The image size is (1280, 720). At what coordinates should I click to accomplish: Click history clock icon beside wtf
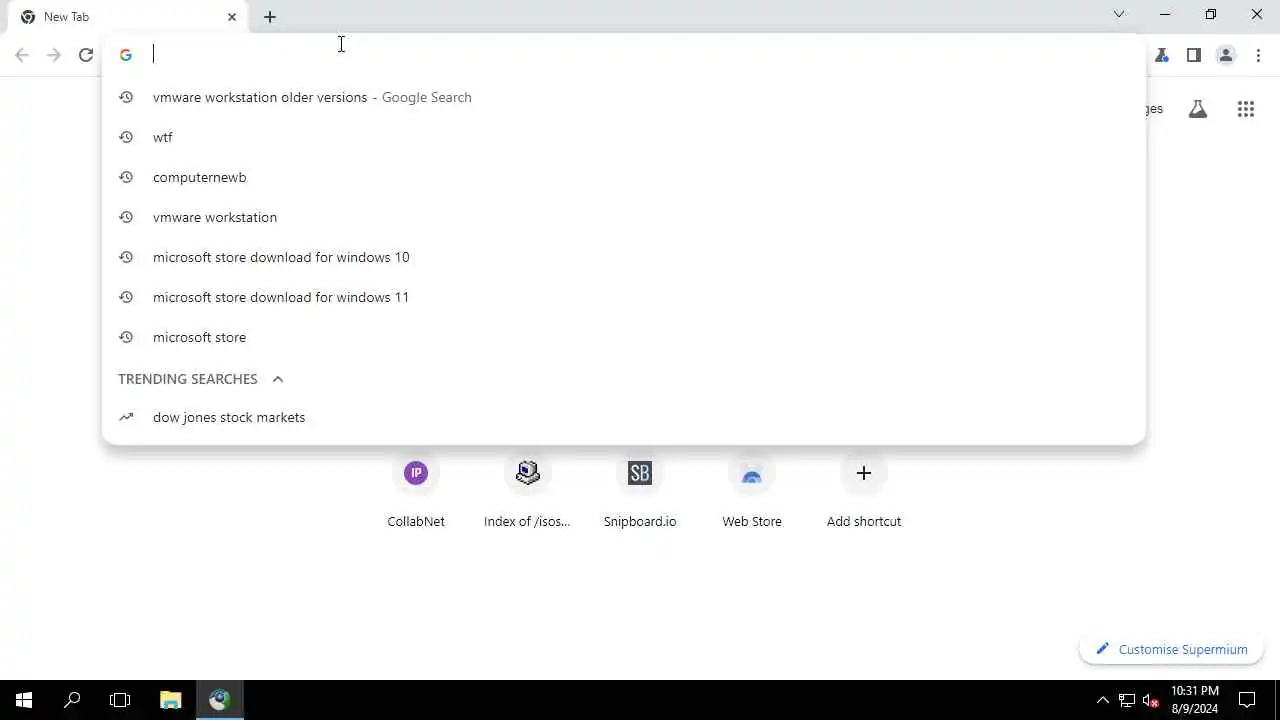(126, 137)
